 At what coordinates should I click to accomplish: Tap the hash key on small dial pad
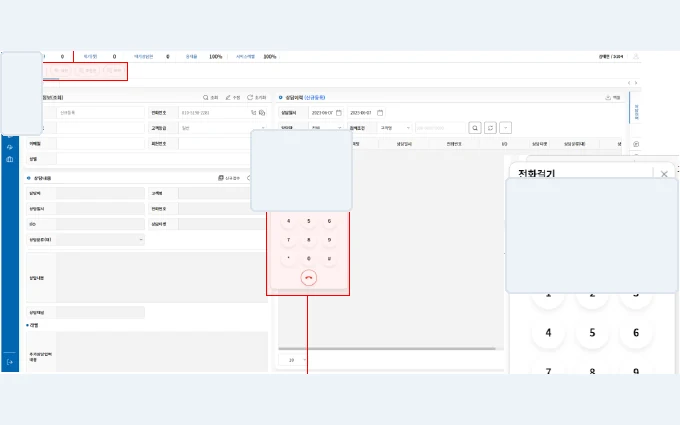tap(329, 258)
